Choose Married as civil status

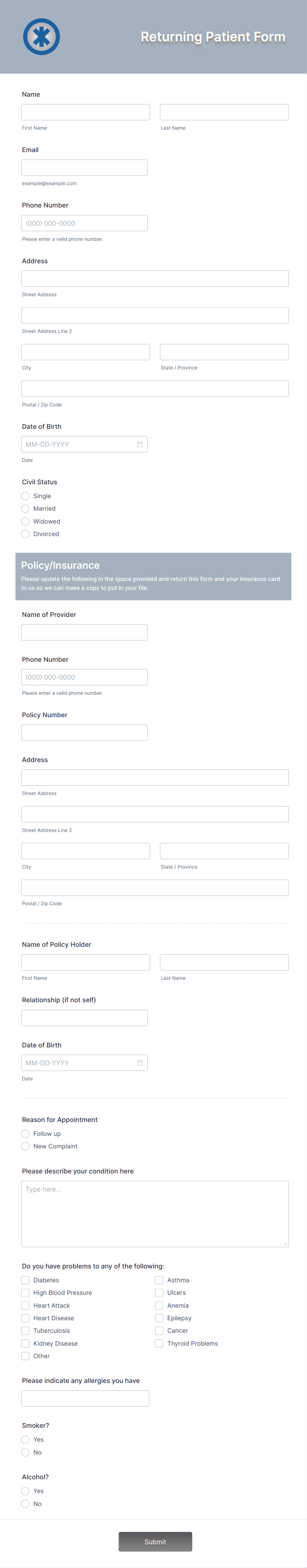[25, 509]
